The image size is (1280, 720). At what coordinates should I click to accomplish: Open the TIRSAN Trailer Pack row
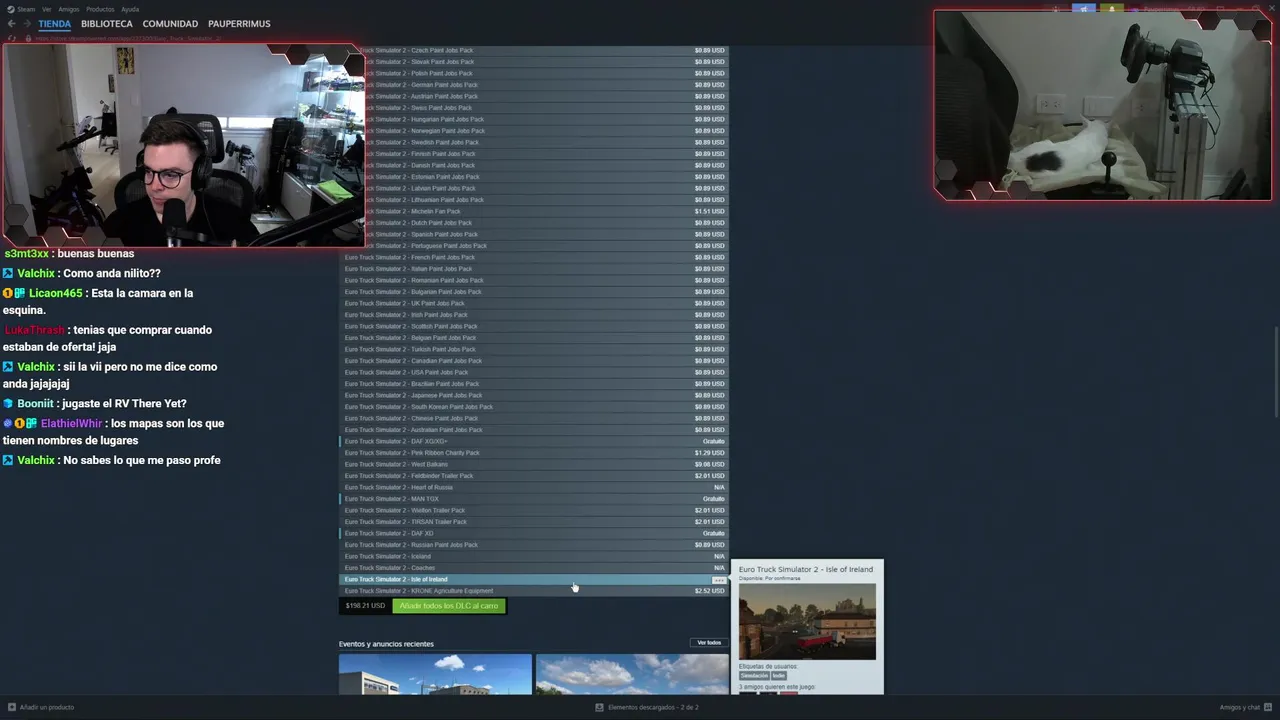point(534,522)
